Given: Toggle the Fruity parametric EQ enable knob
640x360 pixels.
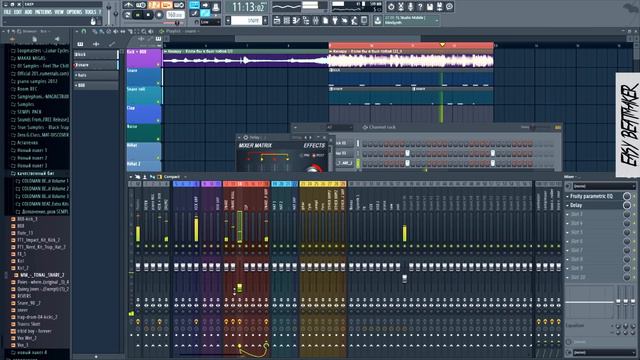Looking at the screenshot, I should click(627, 196).
